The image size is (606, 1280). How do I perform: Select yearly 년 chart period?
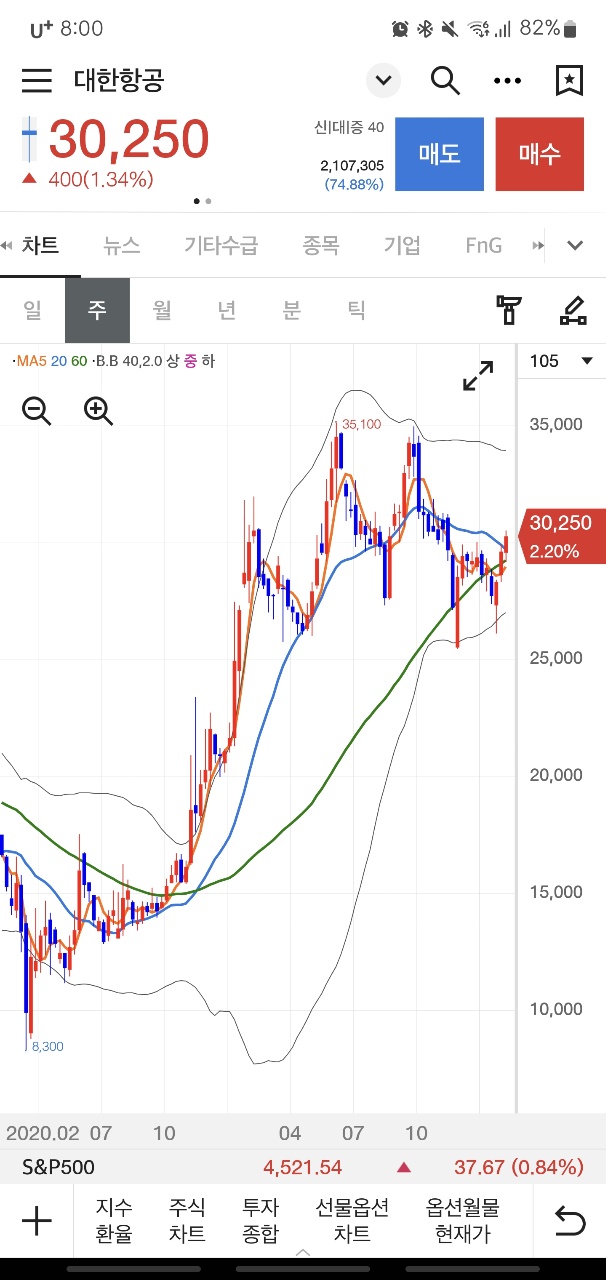(227, 310)
